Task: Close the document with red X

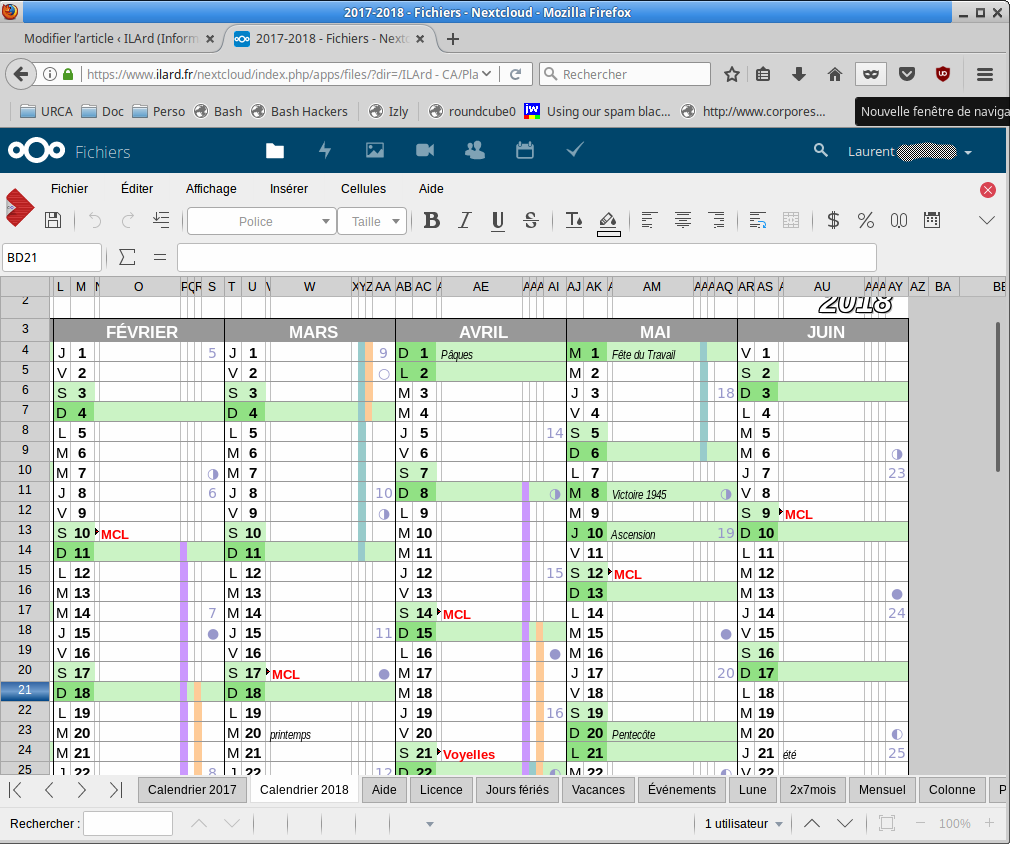Action: point(987,189)
